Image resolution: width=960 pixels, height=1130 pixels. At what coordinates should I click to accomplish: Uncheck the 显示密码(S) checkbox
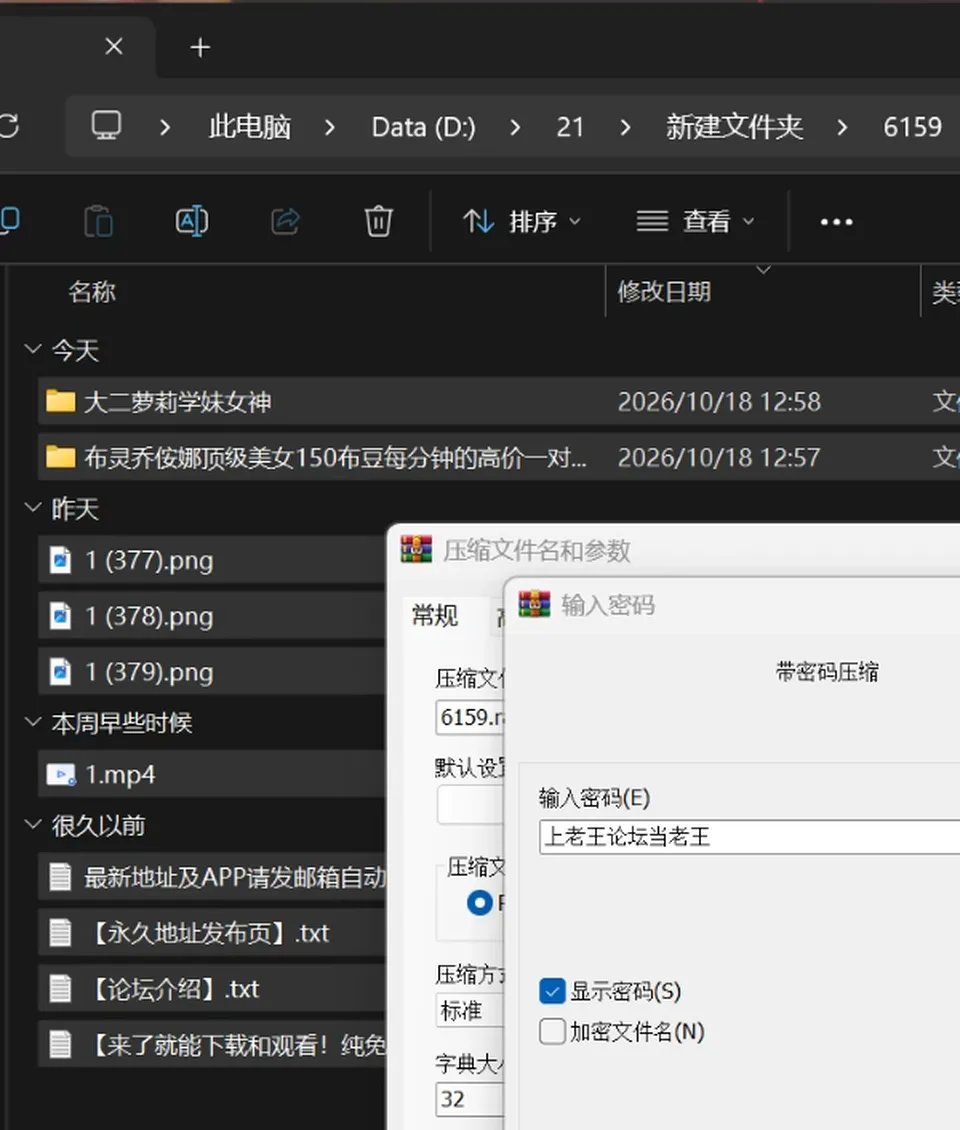coord(552,991)
